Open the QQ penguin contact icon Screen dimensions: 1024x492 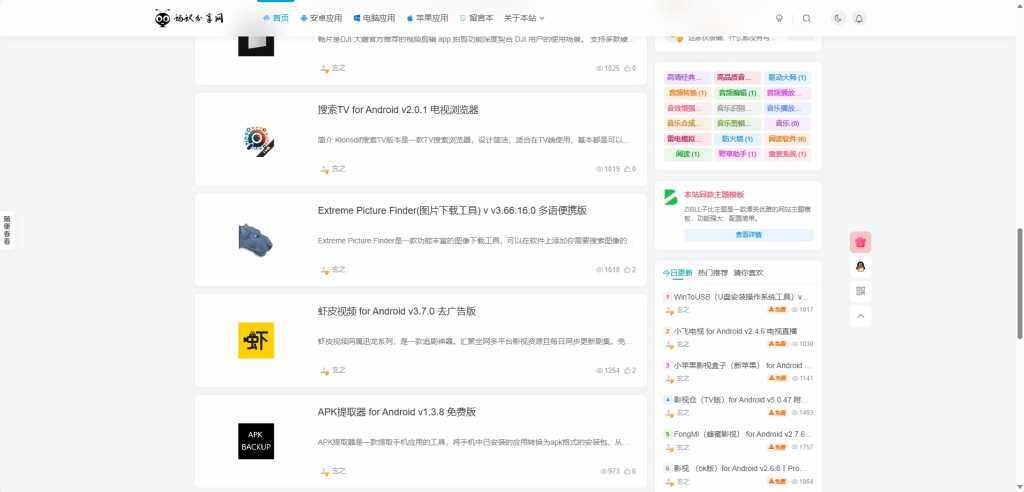860,267
